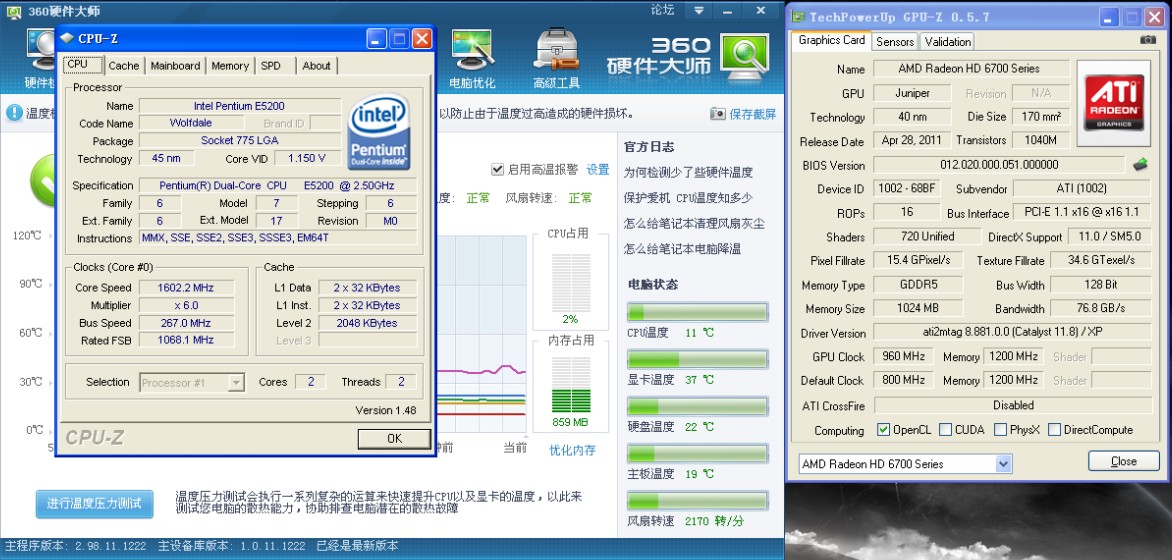
Task: Click the blue info icon beside 温度
Action: pyautogui.click(x=14, y=113)
